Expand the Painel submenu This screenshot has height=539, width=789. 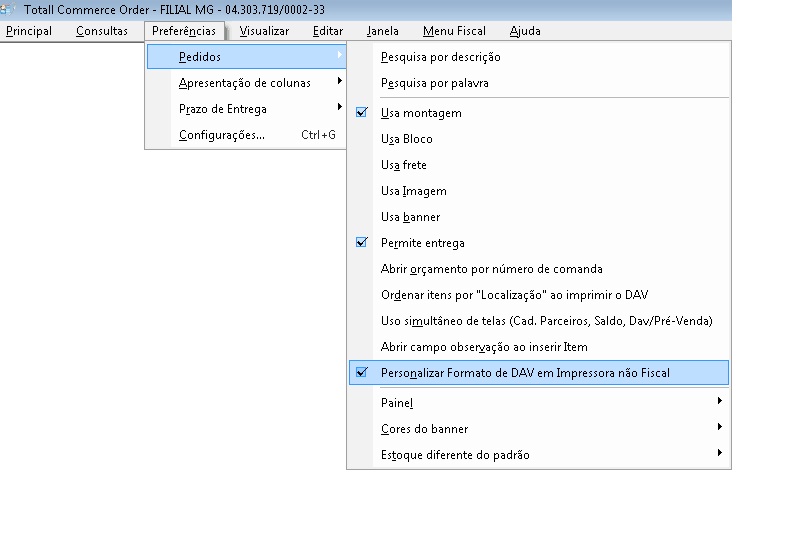(x=539, y=403)
